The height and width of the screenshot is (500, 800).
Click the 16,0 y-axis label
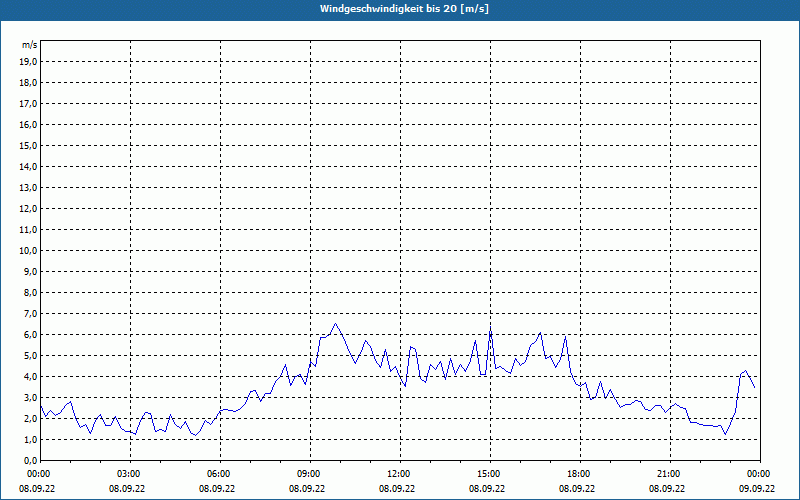[x=28, y=124]
